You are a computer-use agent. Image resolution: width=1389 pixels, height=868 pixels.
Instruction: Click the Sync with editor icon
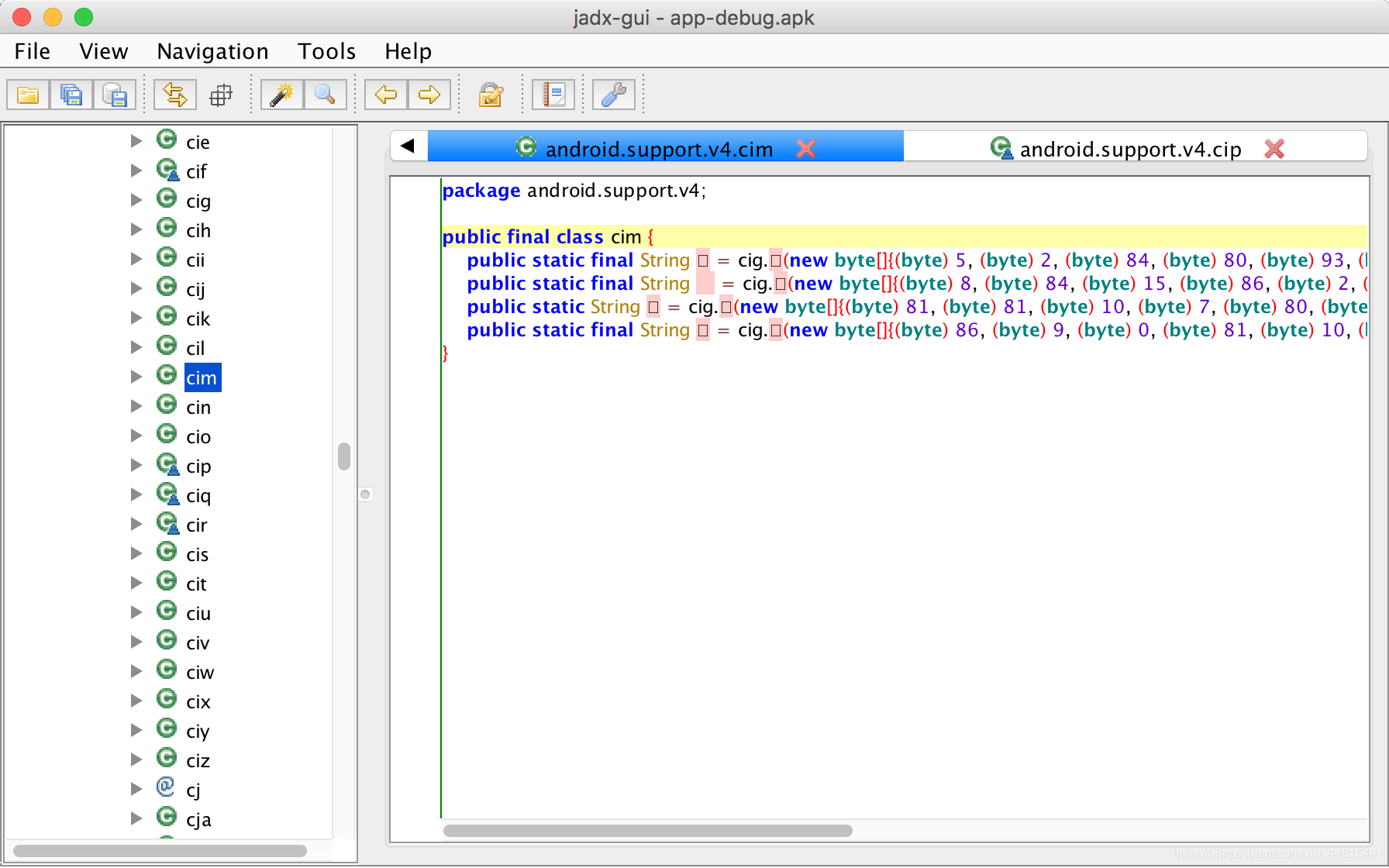point(174,95)
